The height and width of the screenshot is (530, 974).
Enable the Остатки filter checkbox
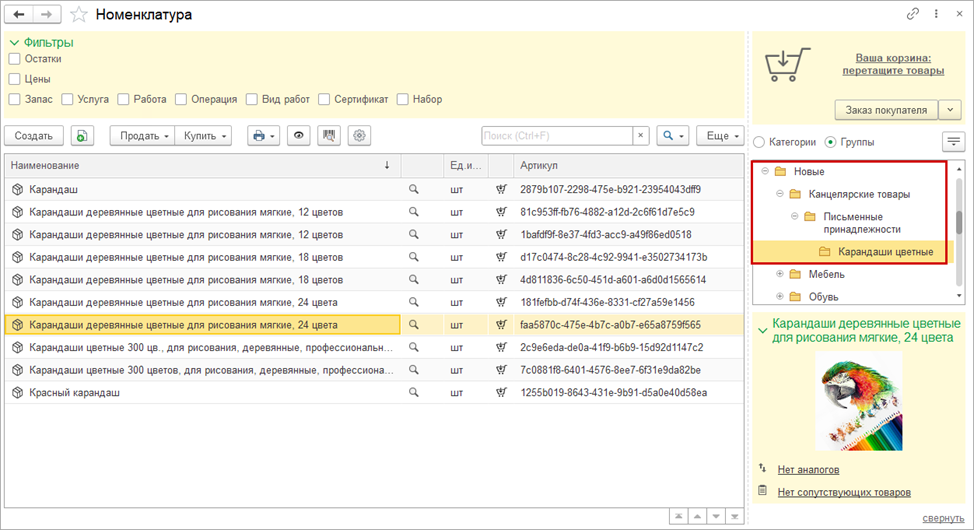click(x=15, y=59)
